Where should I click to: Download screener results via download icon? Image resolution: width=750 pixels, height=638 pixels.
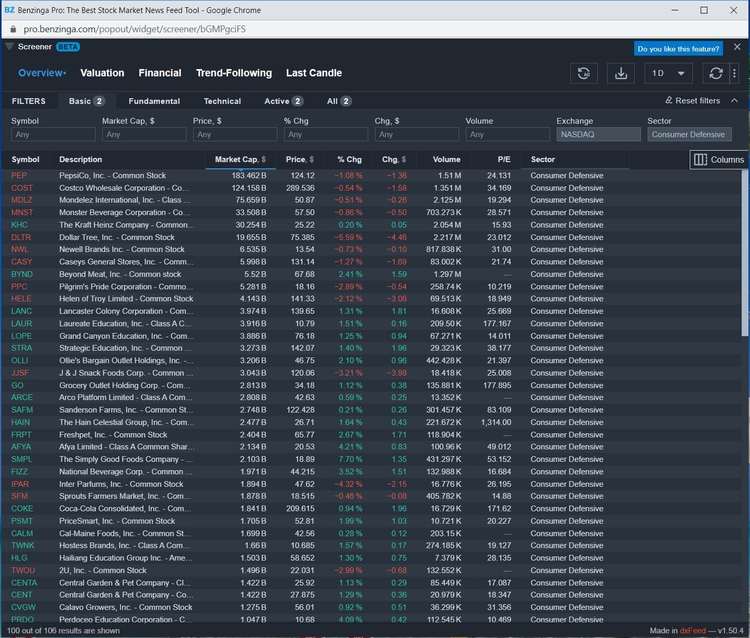(621, 73)
